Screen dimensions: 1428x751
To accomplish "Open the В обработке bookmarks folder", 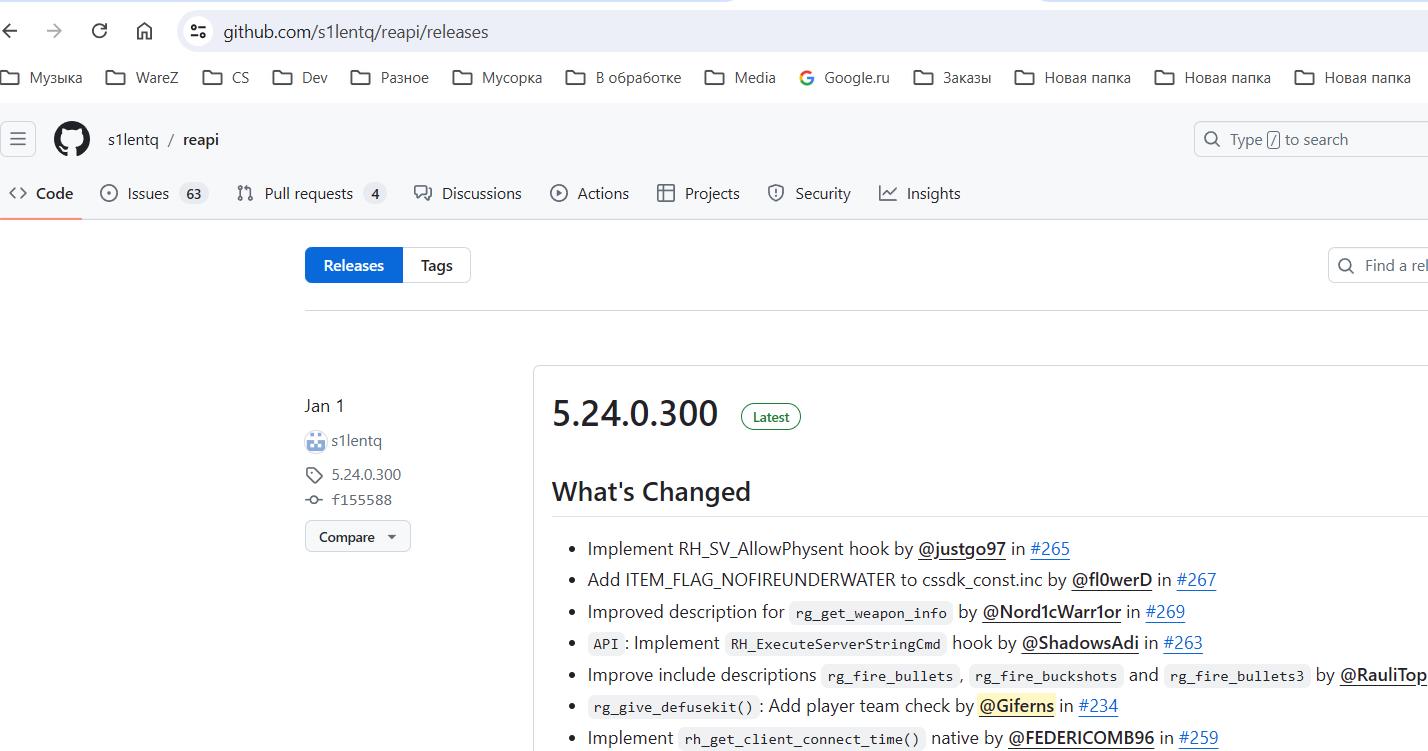I will 623,77.
